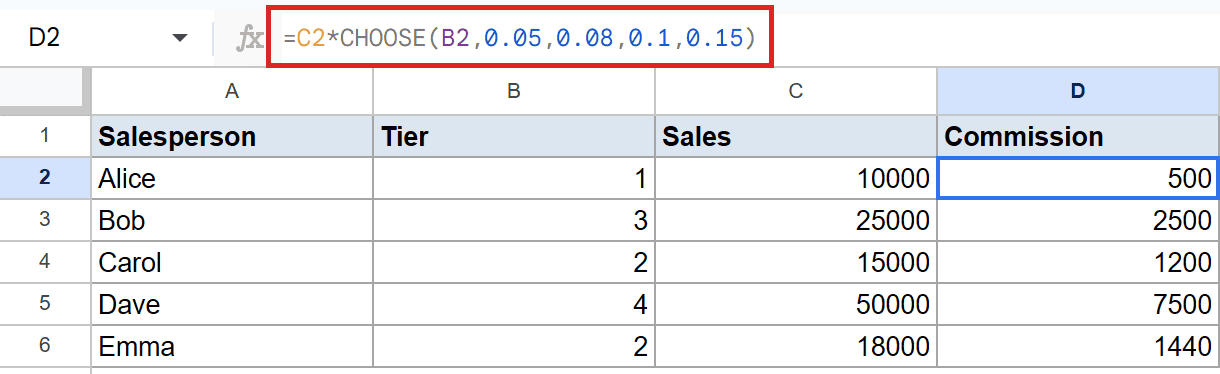Select the cell containing Carol
Image resolution: width=1220 pixels, height=374 pixels.
232,263
